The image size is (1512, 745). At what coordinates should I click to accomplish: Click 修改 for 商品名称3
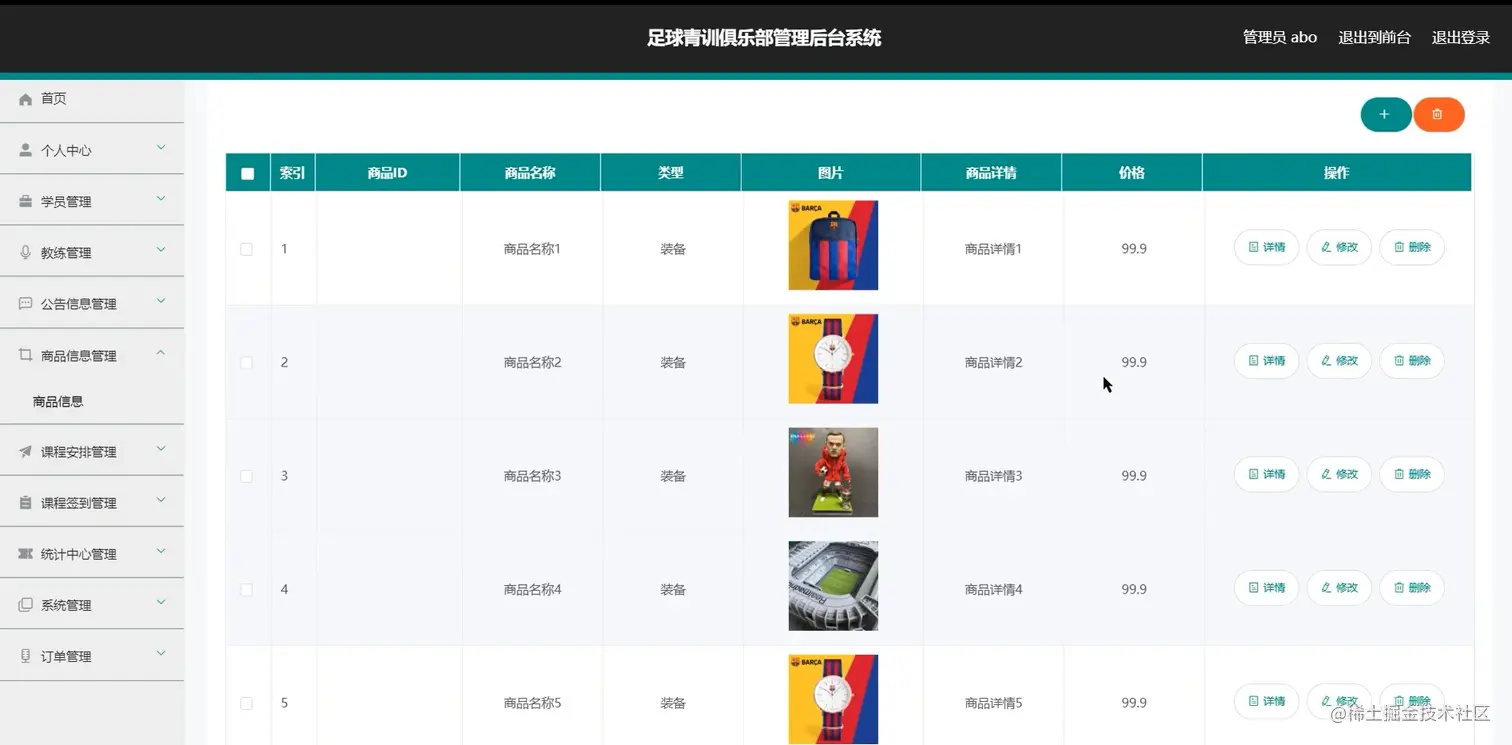pos(1339,474)
